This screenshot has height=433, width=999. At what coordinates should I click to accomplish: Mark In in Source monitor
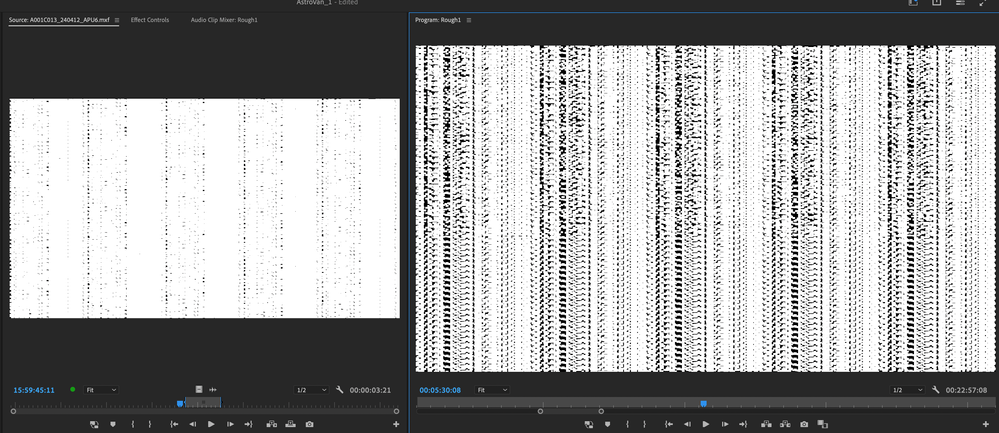[133, 424]
